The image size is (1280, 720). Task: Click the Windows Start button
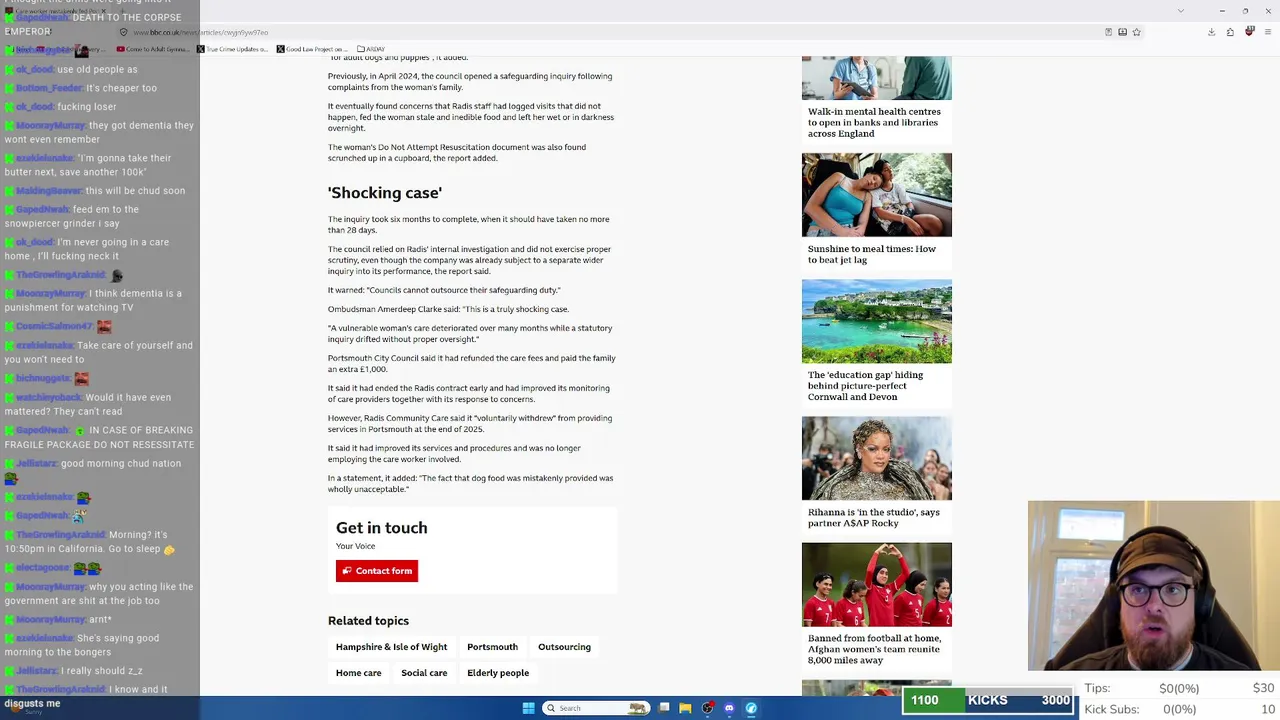[529, 708]
